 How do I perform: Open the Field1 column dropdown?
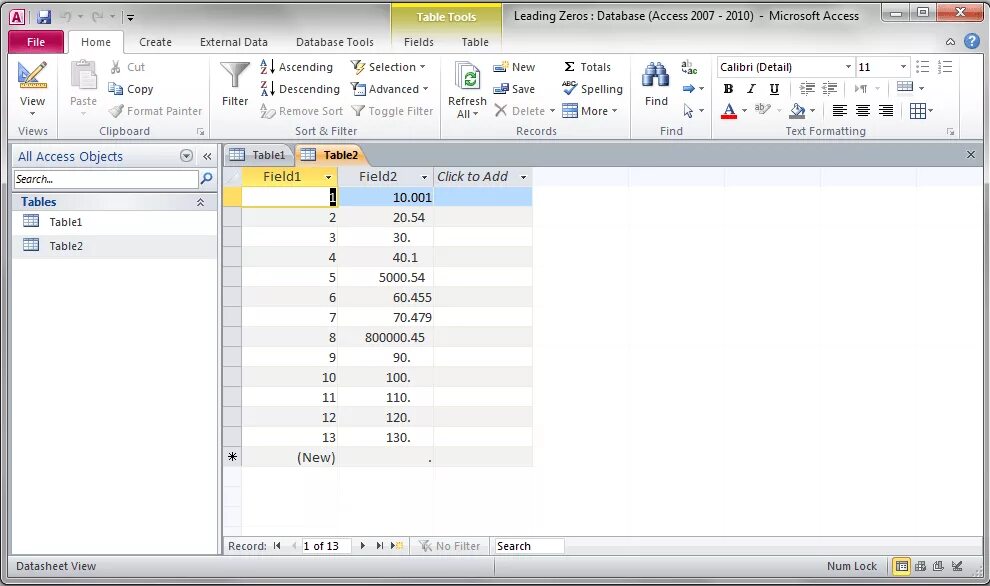327,176
